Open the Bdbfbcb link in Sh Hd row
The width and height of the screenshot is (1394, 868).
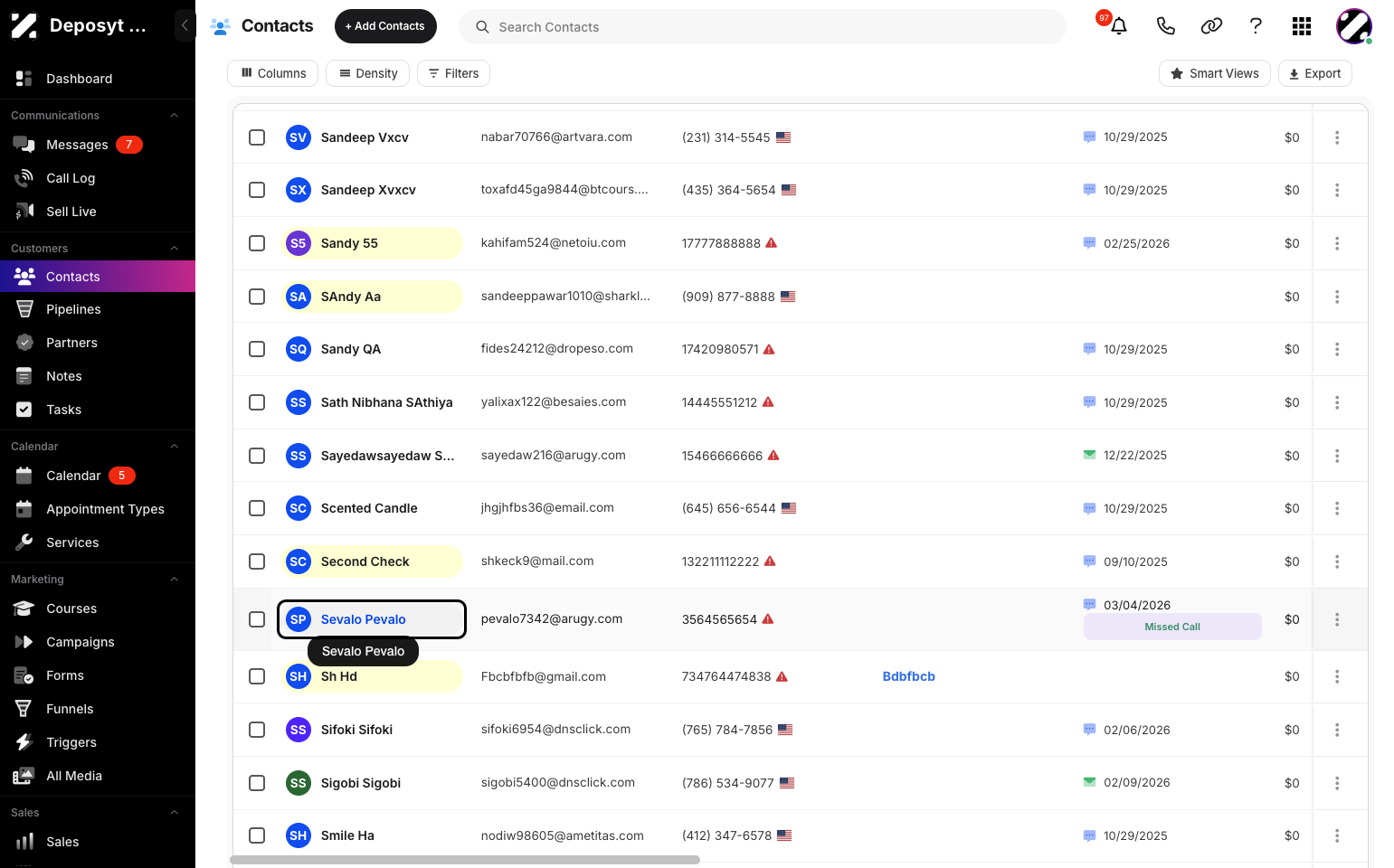(908, 676)
